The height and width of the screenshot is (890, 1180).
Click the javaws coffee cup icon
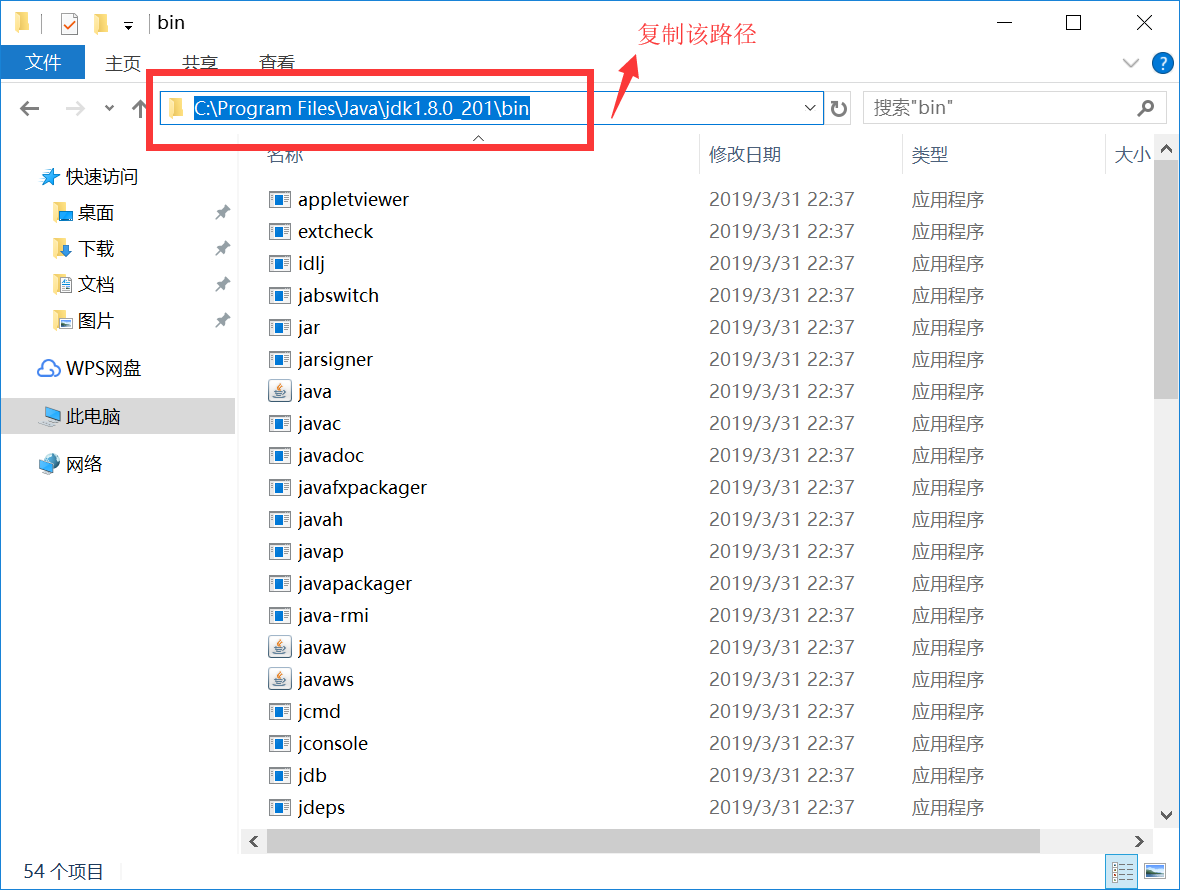(x=279, y=679)
